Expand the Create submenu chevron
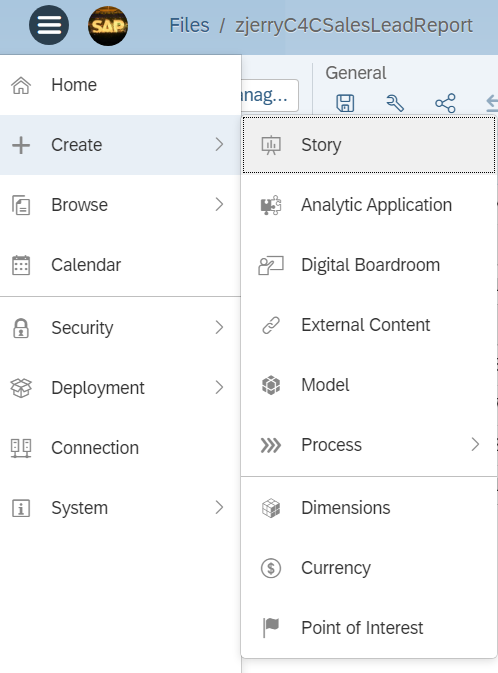This screenshot has width=498, height=673. point(219,145)
